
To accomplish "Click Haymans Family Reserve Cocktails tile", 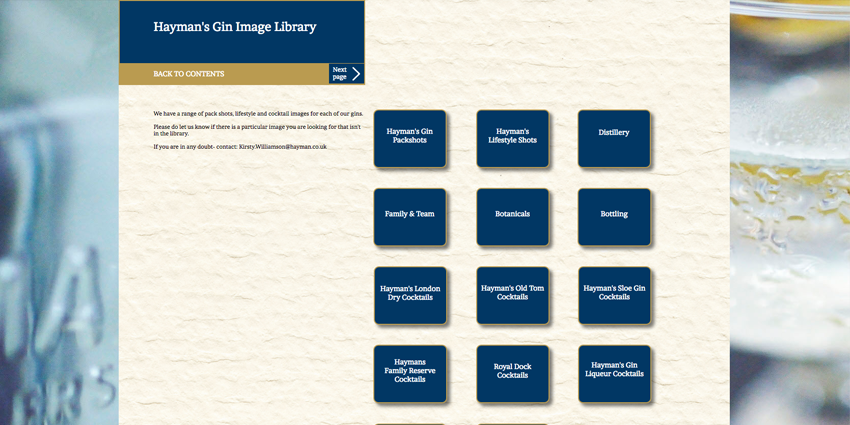I will pos(410,373).
